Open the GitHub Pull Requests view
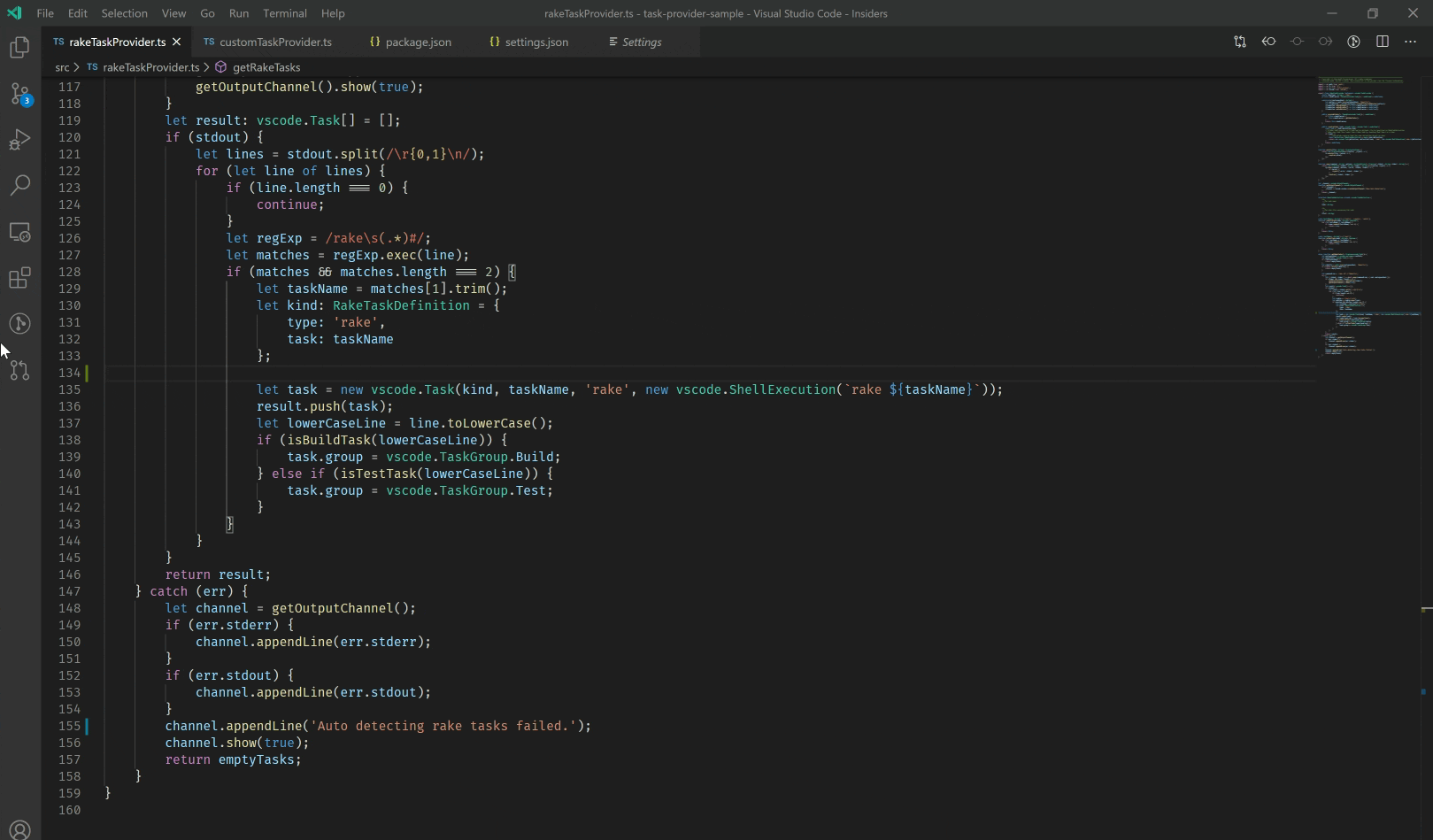Viewport: 1433px width, 840px height. tap(19, 370)
